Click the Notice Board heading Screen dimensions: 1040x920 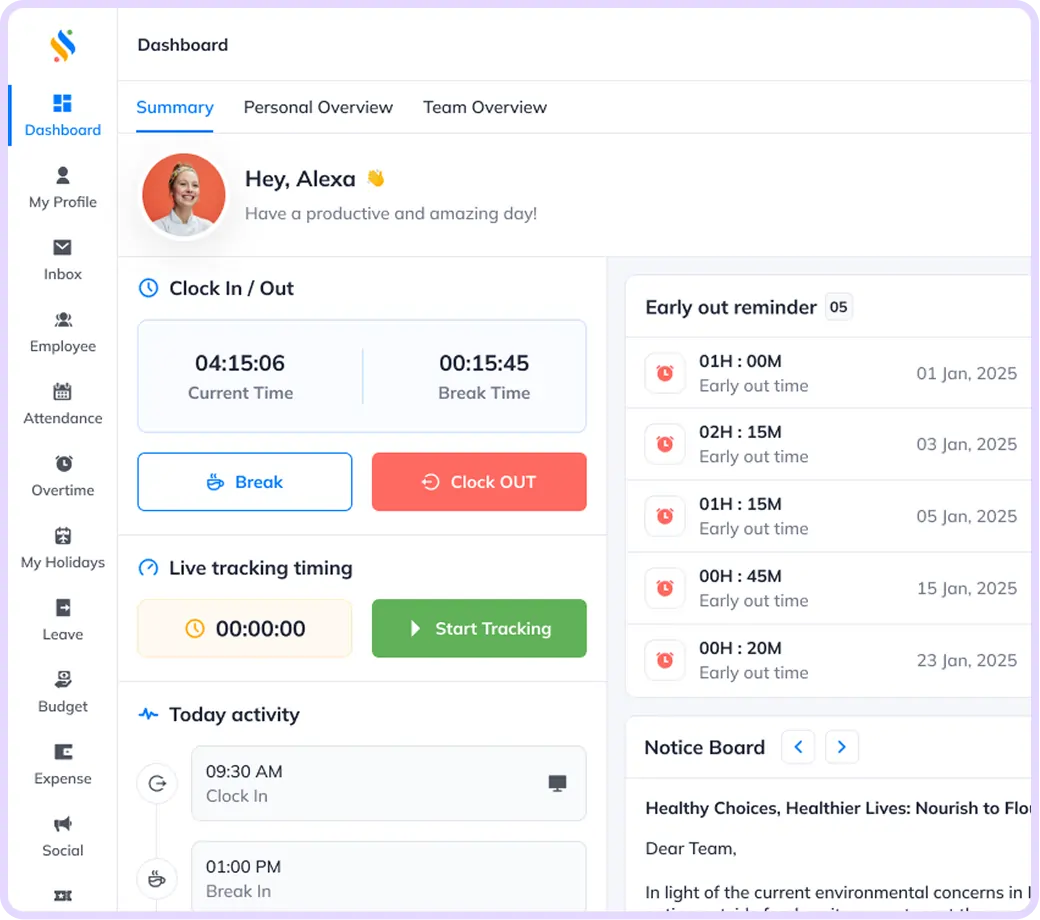point(704,748)
